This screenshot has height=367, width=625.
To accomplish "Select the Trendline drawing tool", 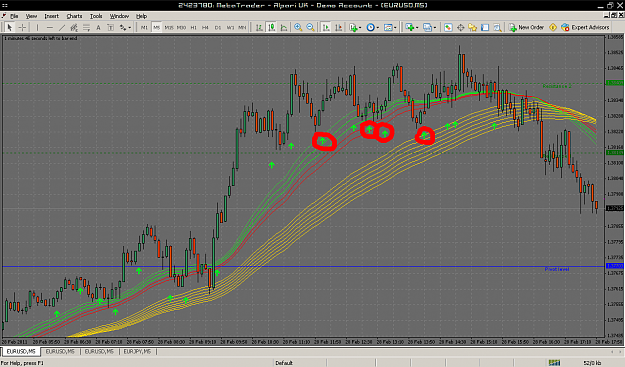I will [x=62, y=27].
